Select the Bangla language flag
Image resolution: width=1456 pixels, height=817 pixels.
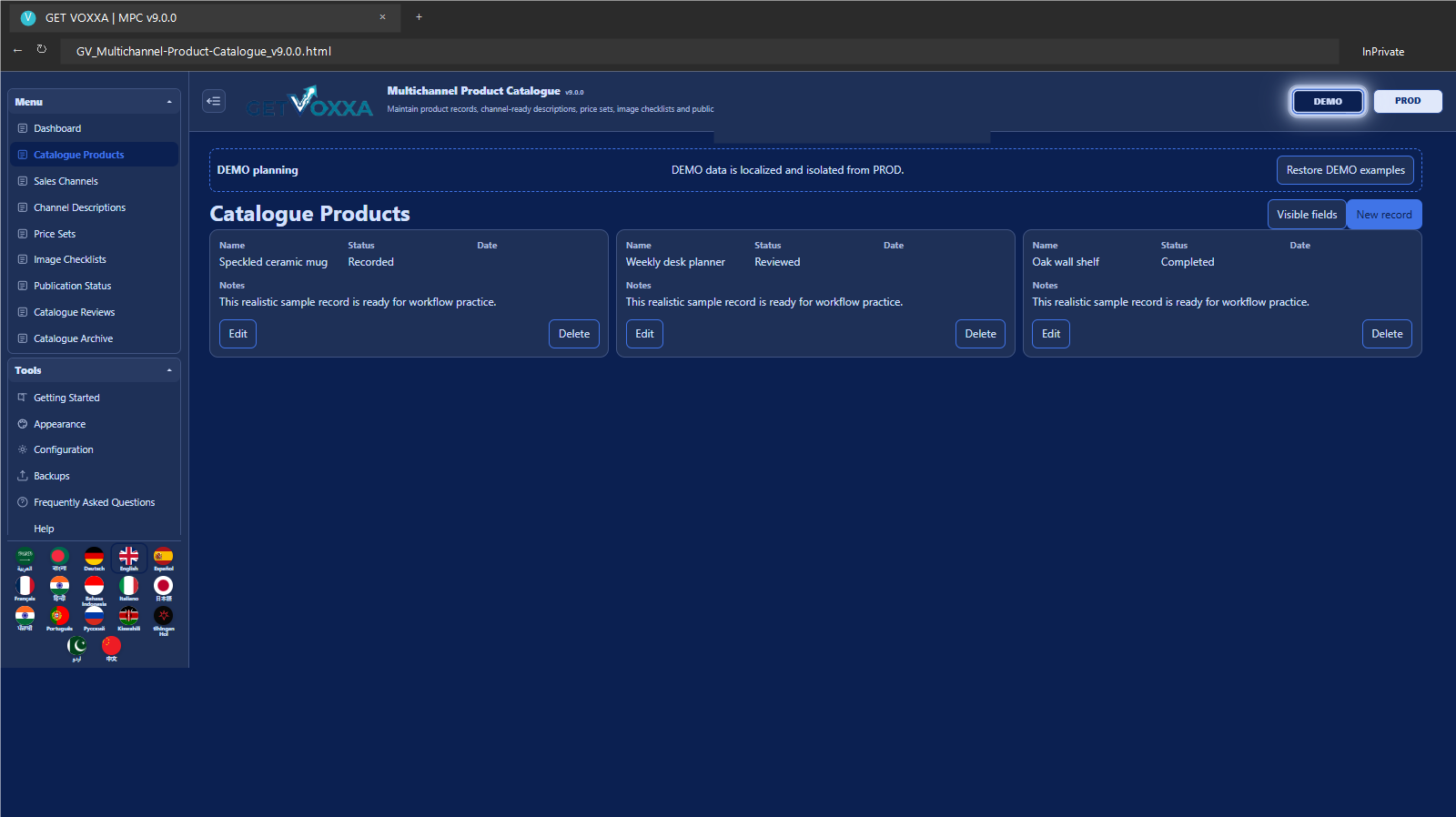(59, 560)
